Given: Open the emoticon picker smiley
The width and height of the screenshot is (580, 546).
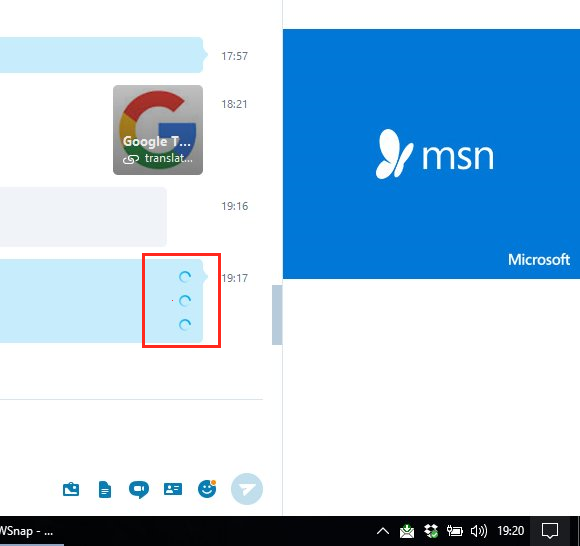Looking at the screenshot, I should click(x=207, y=489).
